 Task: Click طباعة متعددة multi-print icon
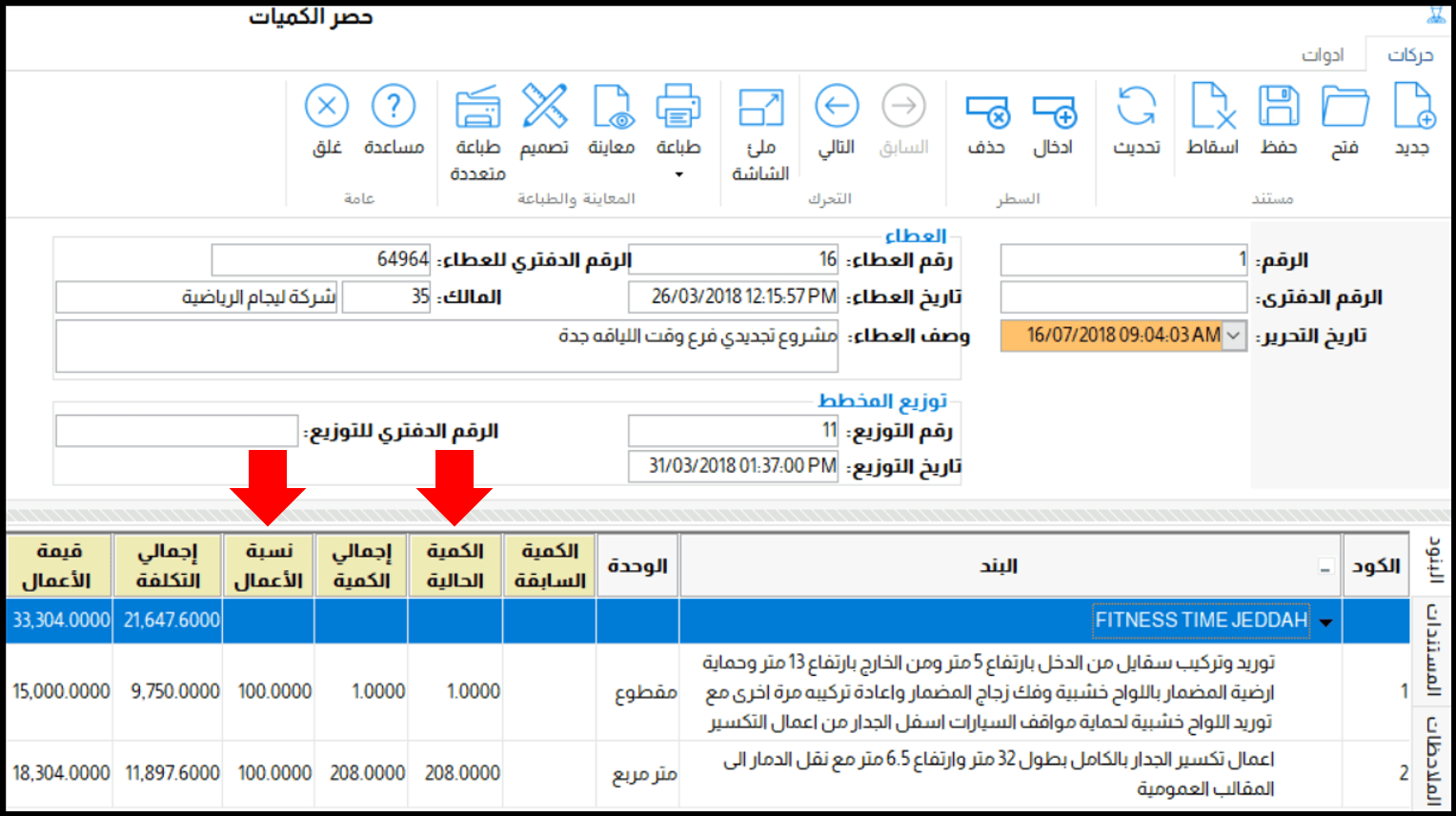point(478,107)
